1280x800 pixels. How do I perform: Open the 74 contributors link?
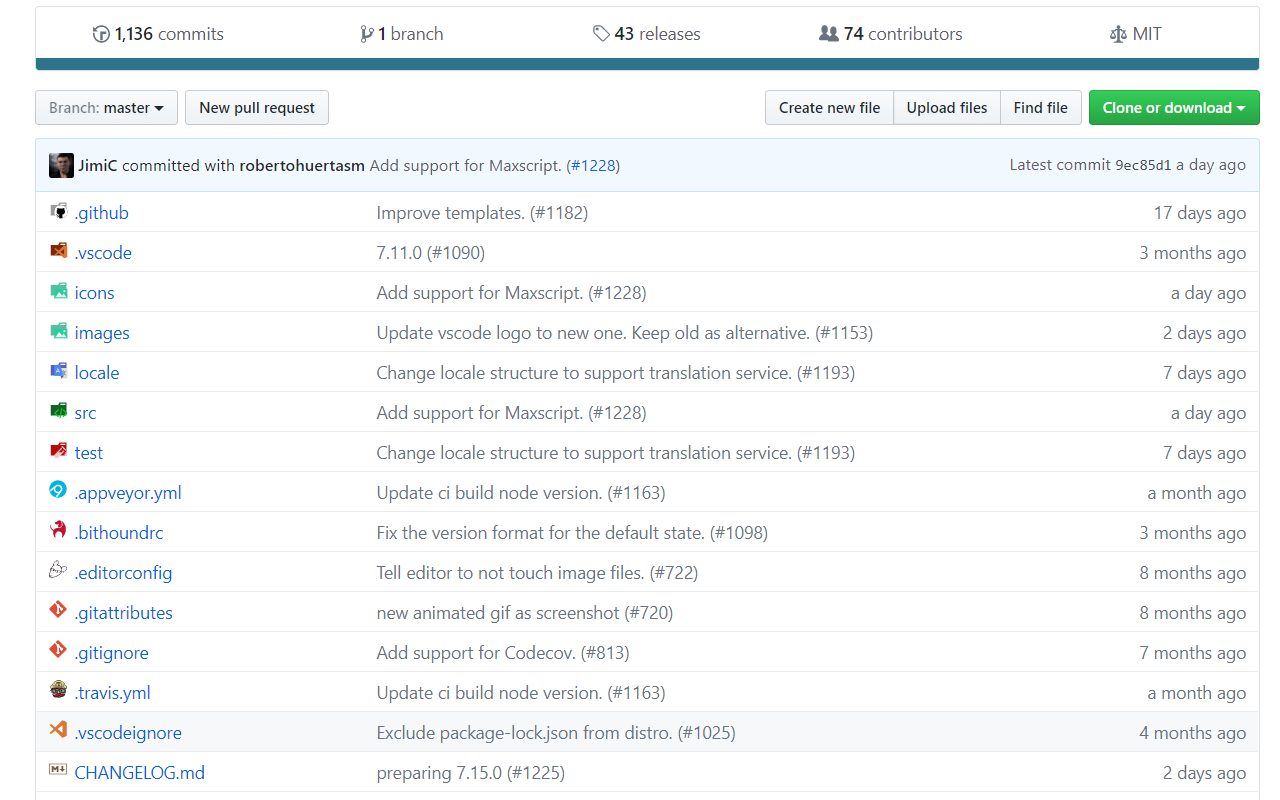coord(891,34)
